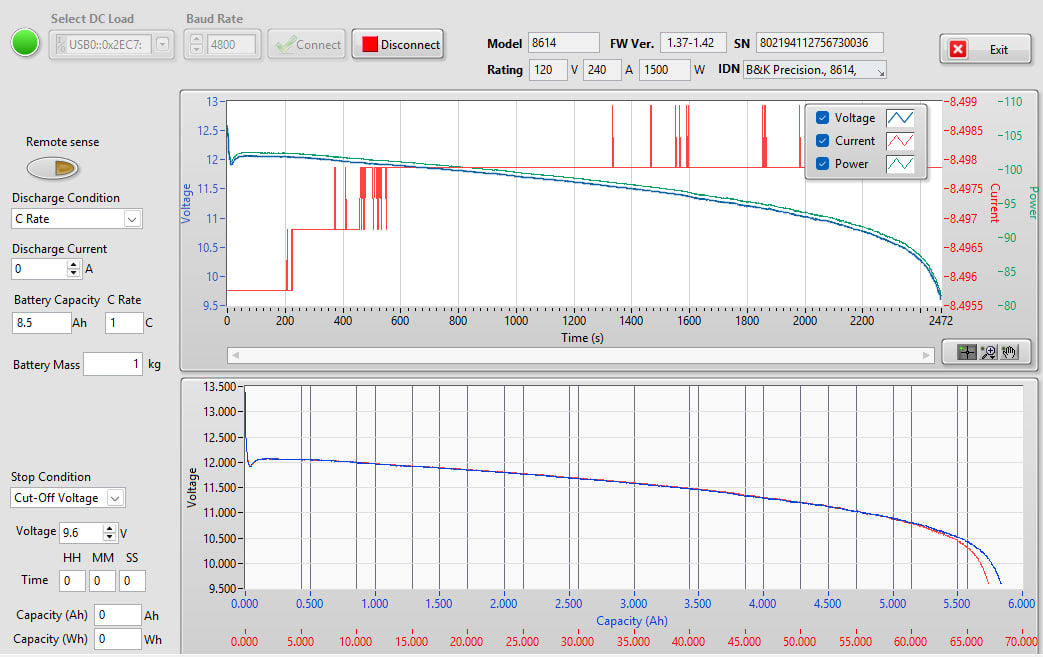This screenshot has height=657, width=1043.
Task: Click the Exit button
Action: coord(985,49)
